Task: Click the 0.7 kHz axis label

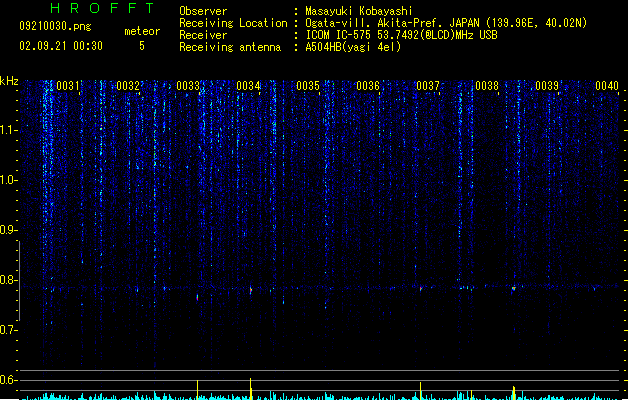Action: (8, 330)
